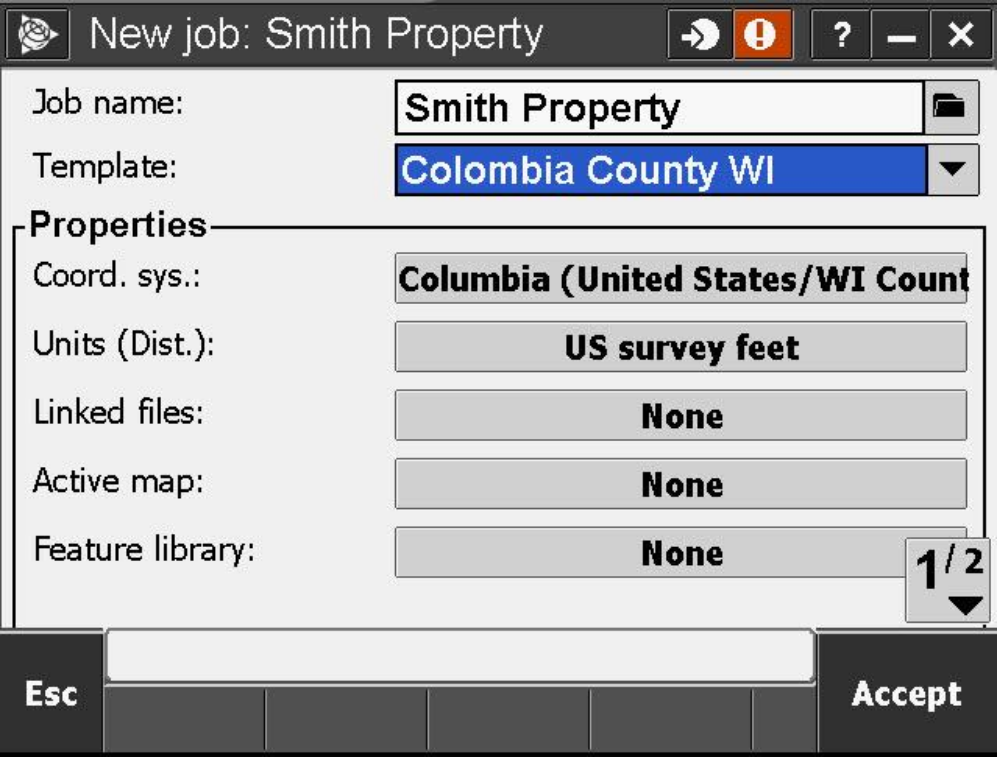997x757 pixels.
Task: Expand the Template dropdown arrow
Action: coord(952,170)
